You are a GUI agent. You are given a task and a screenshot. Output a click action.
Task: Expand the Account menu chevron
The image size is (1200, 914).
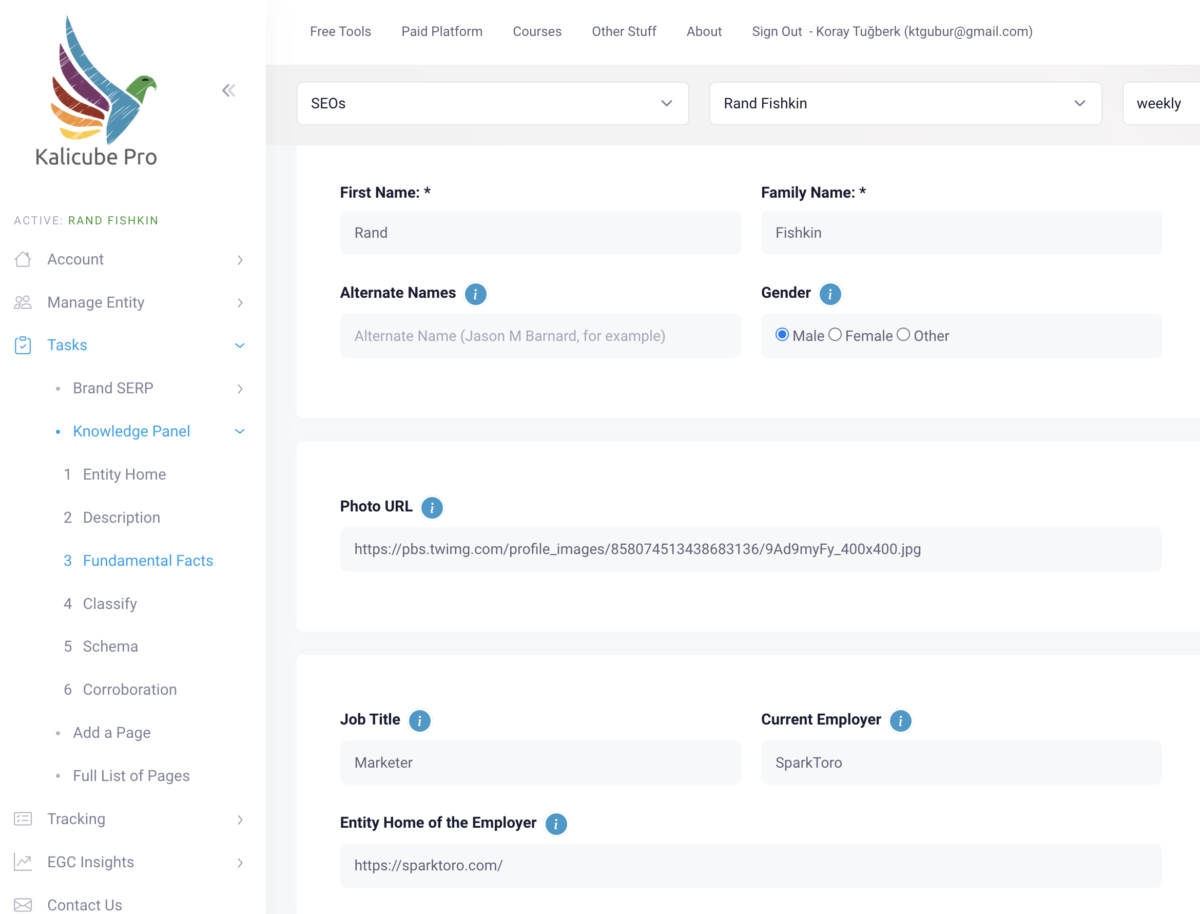coord(240,260)
